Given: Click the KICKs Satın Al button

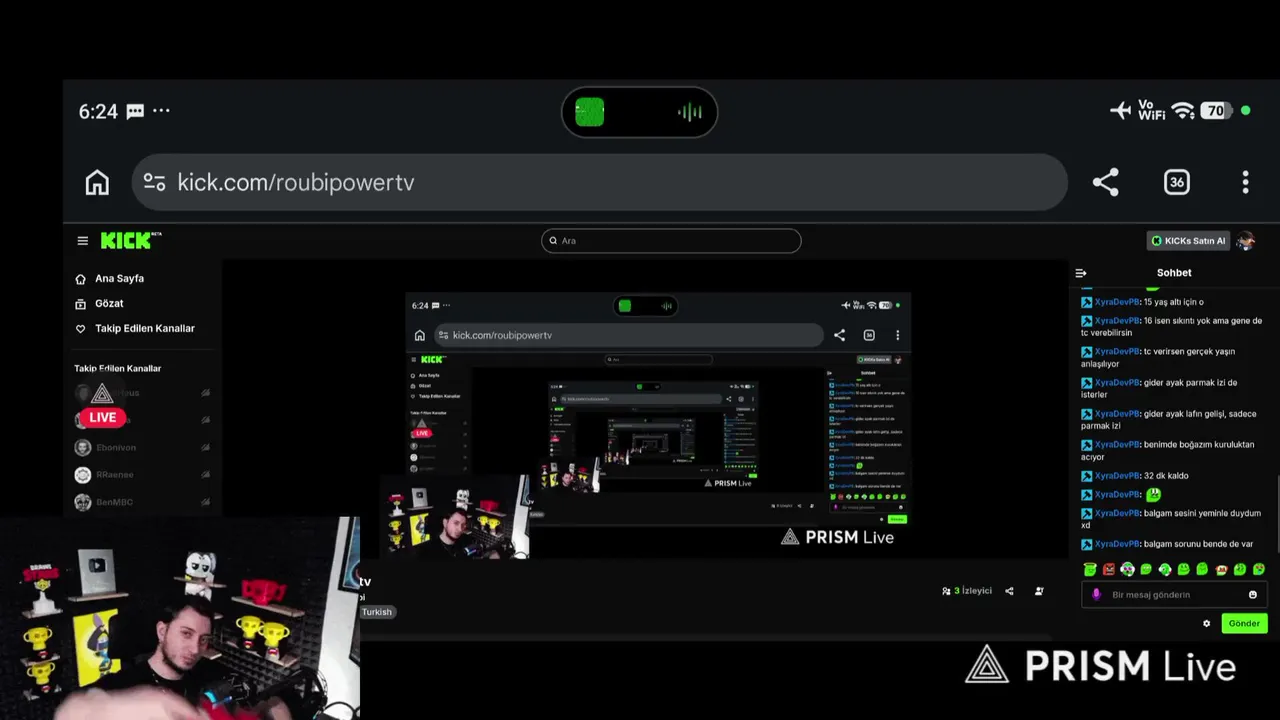Looking at the screenshot, I should [x=1188, y=240].
